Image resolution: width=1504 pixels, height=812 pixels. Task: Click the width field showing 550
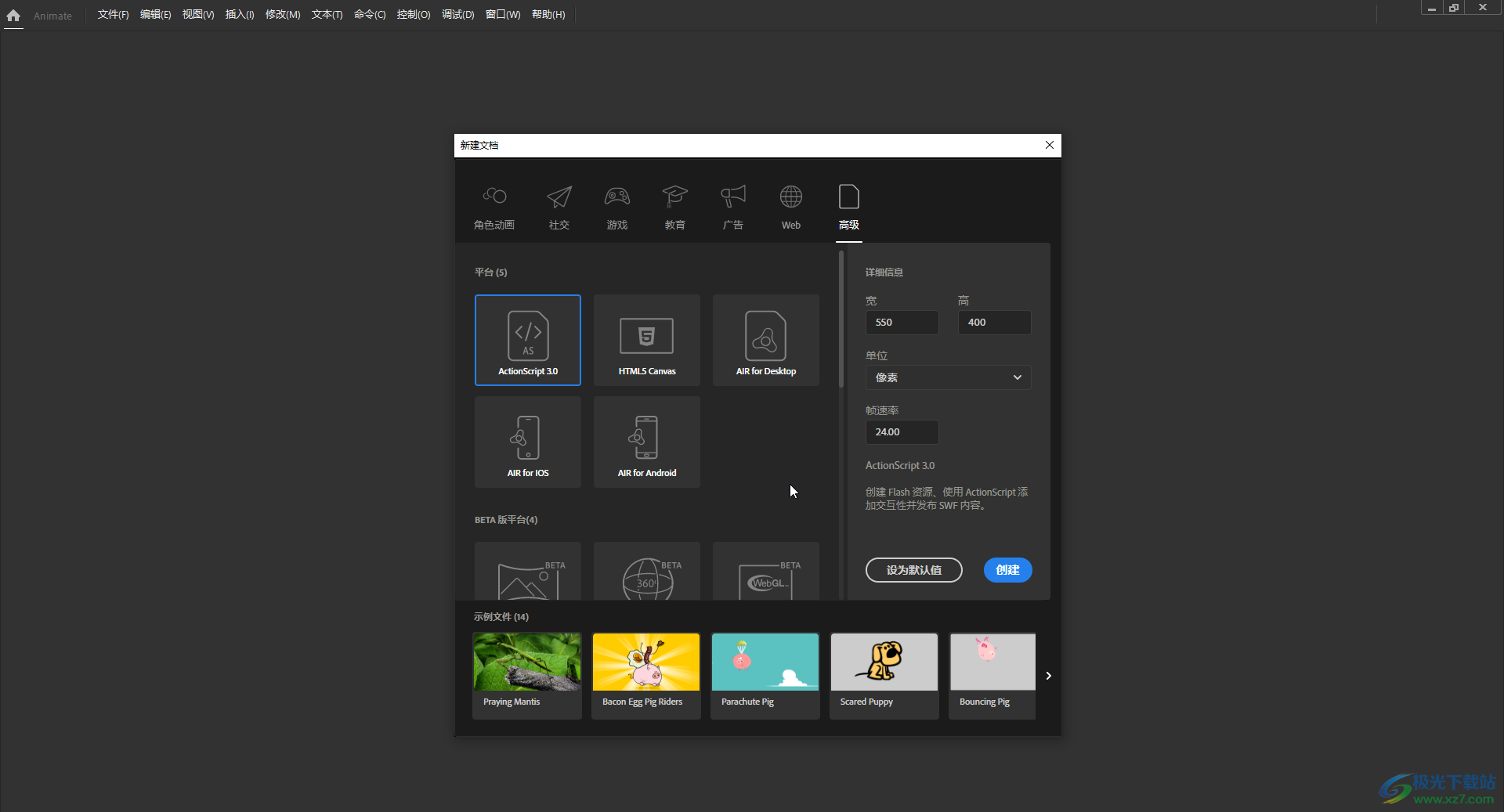[902, 323]
